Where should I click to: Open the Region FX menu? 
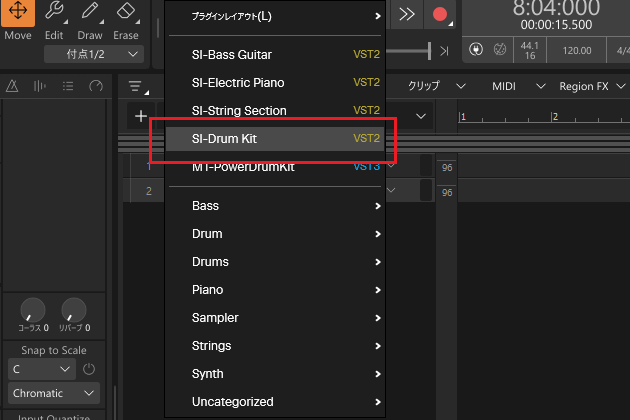(590, 87)
